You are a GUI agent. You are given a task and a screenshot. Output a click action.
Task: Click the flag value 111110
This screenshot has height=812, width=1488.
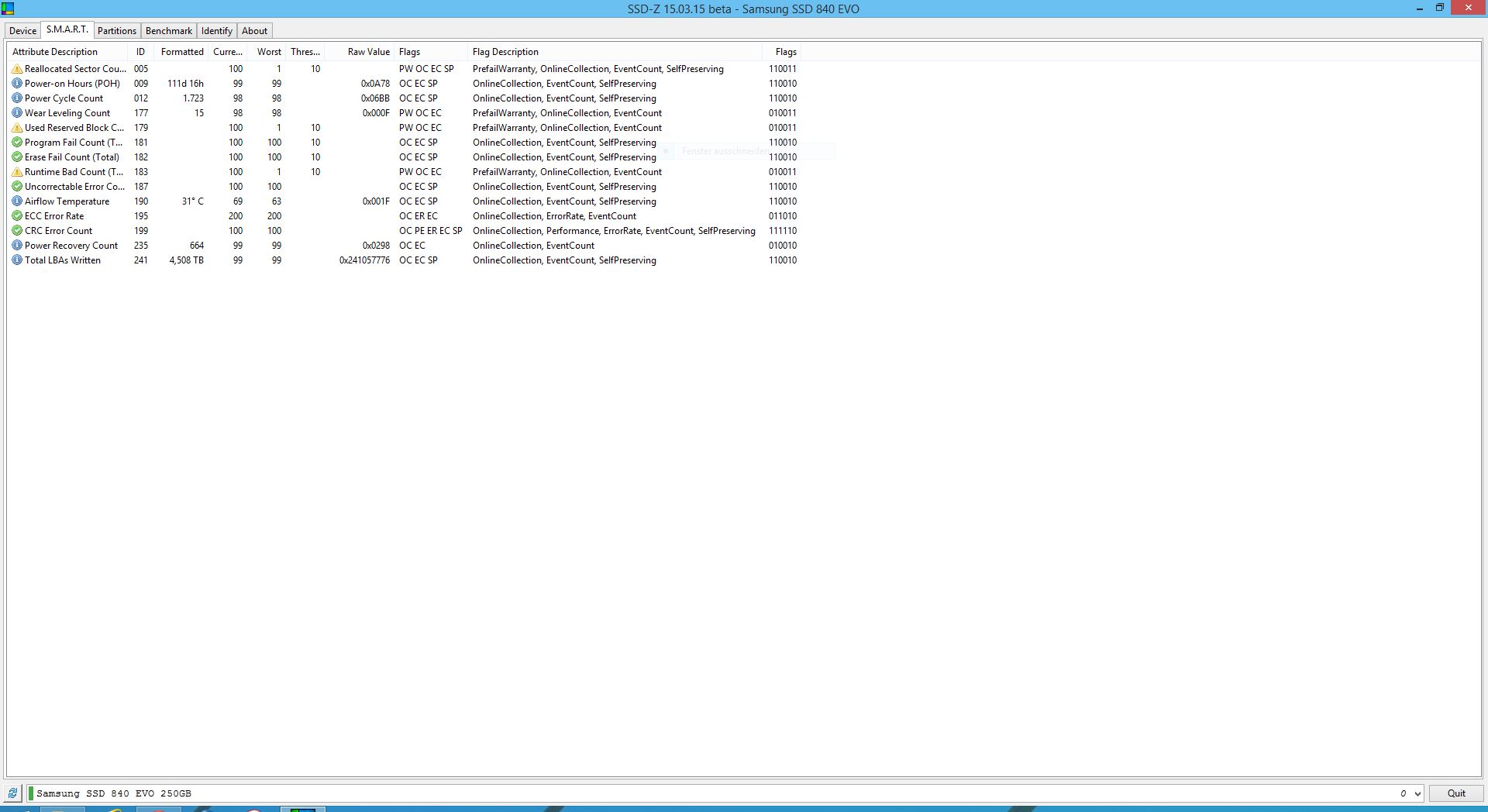pyautogui.click(x=783, y=231)
